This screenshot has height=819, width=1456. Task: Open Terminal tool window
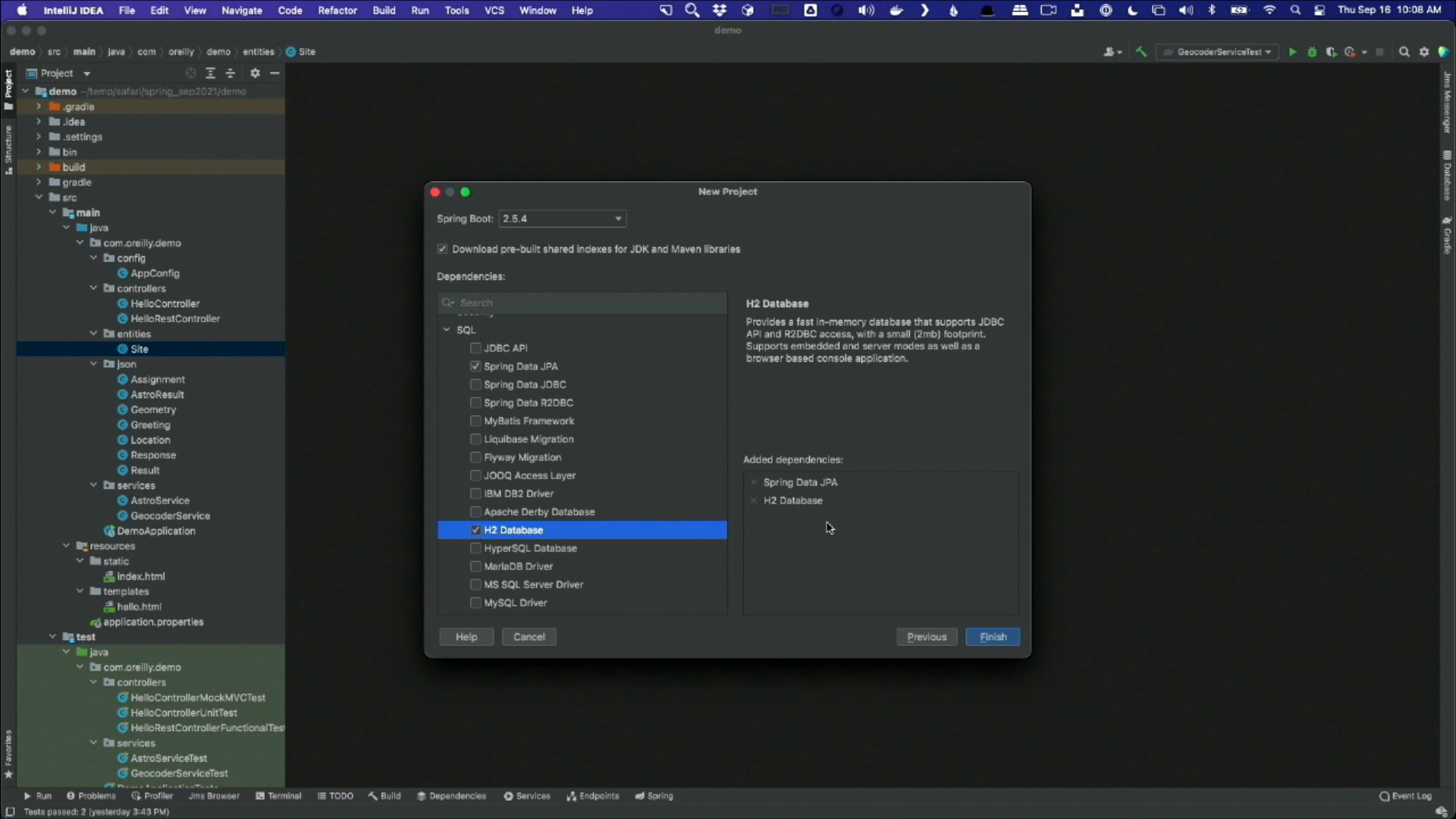pyautogui.click(x=278, y=796)
